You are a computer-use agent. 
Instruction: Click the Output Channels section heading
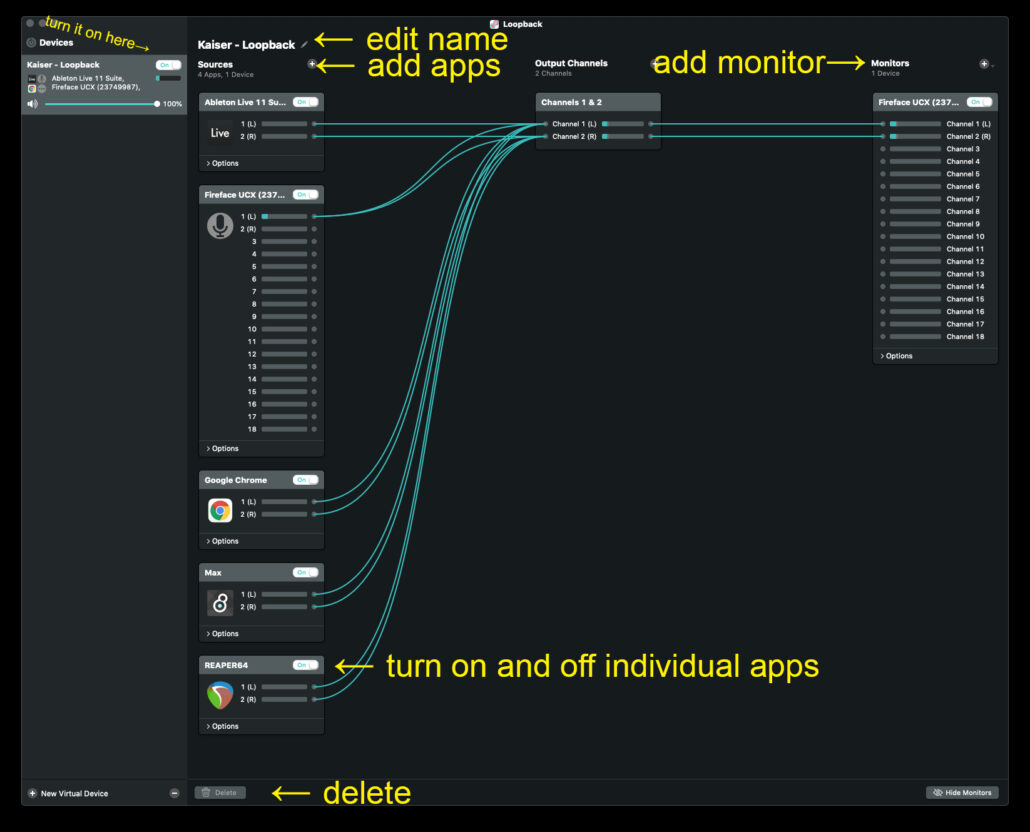571,63
